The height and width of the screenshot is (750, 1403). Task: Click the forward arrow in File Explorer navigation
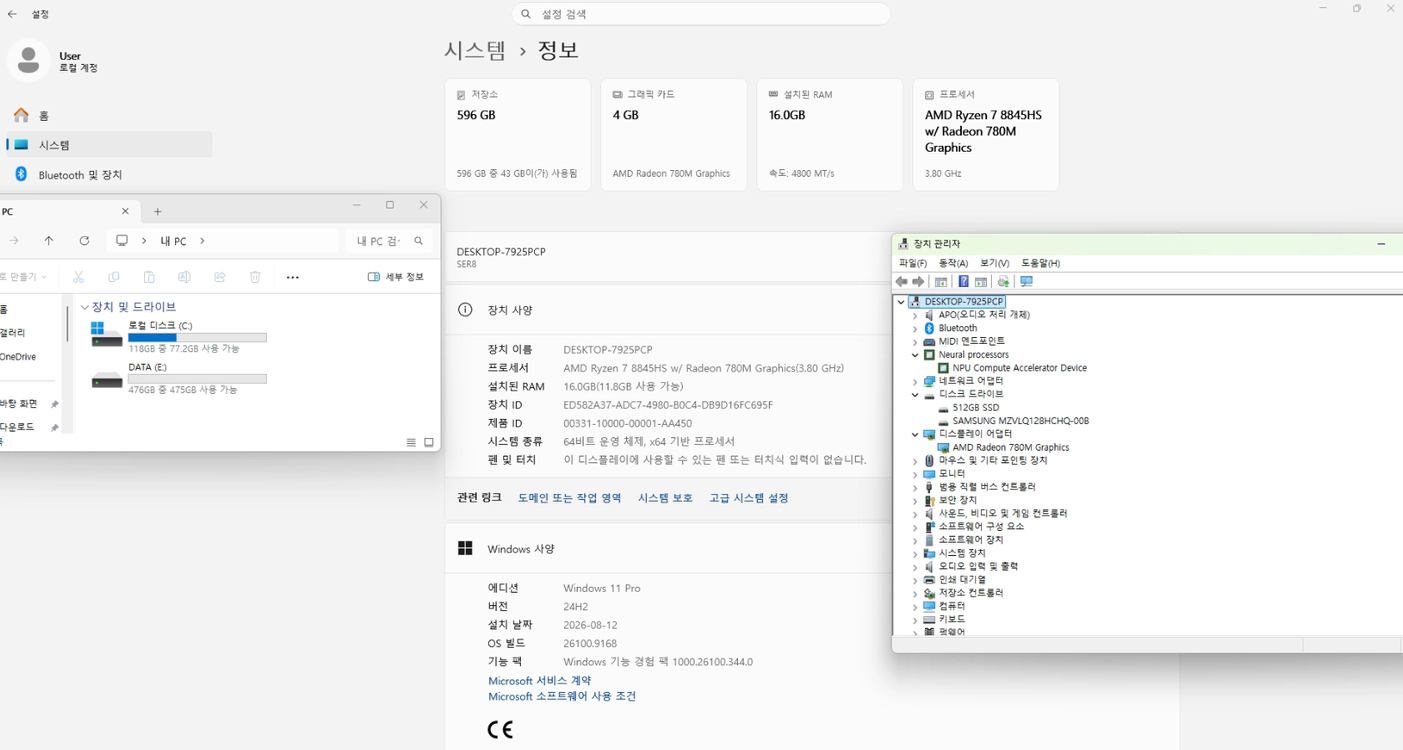(x=14, y=241)
